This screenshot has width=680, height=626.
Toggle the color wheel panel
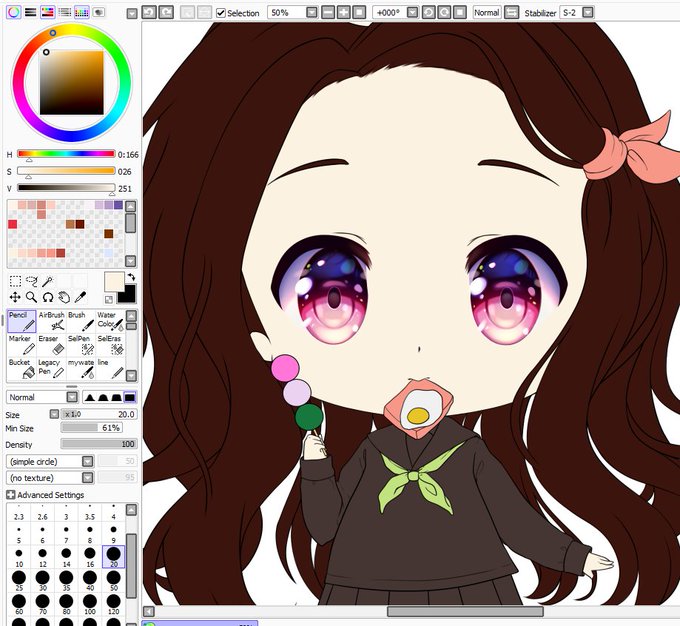click(13, 12)
